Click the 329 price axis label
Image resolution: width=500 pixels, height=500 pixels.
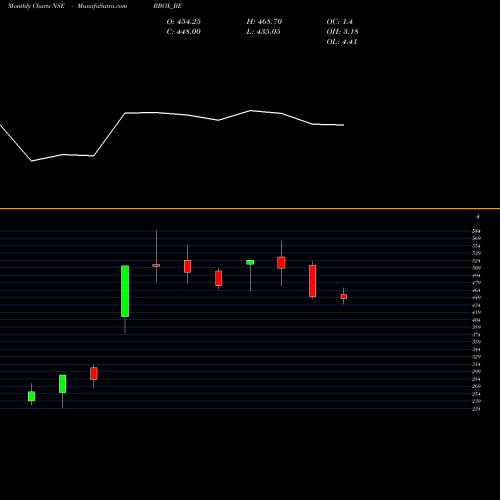click(x=476, y=357)
